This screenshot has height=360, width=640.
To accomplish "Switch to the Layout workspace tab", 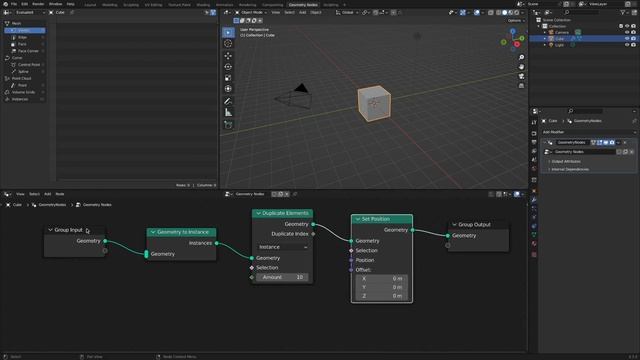I will tap(90, 5).
